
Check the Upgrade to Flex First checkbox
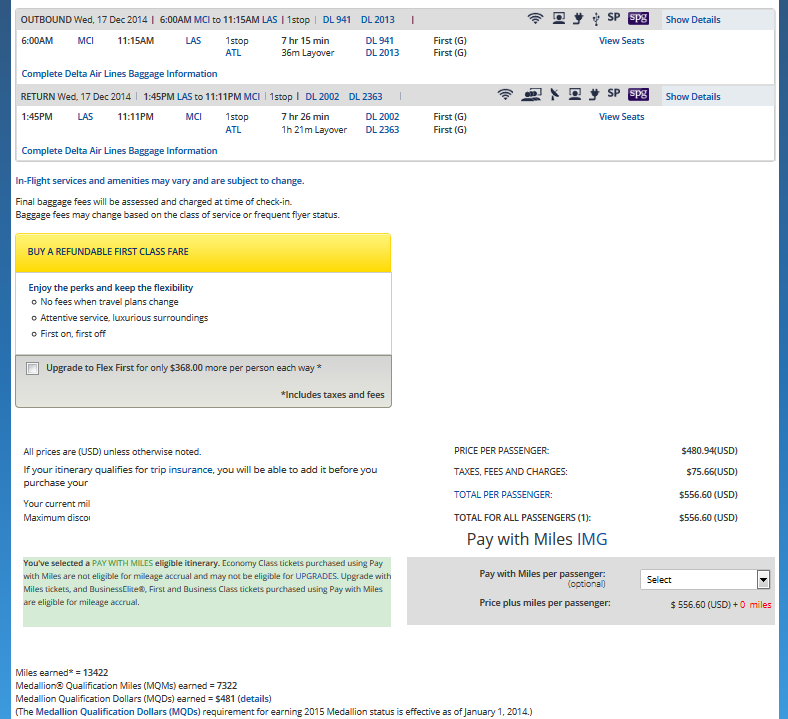pyautogui.click(x=33, y=368)
